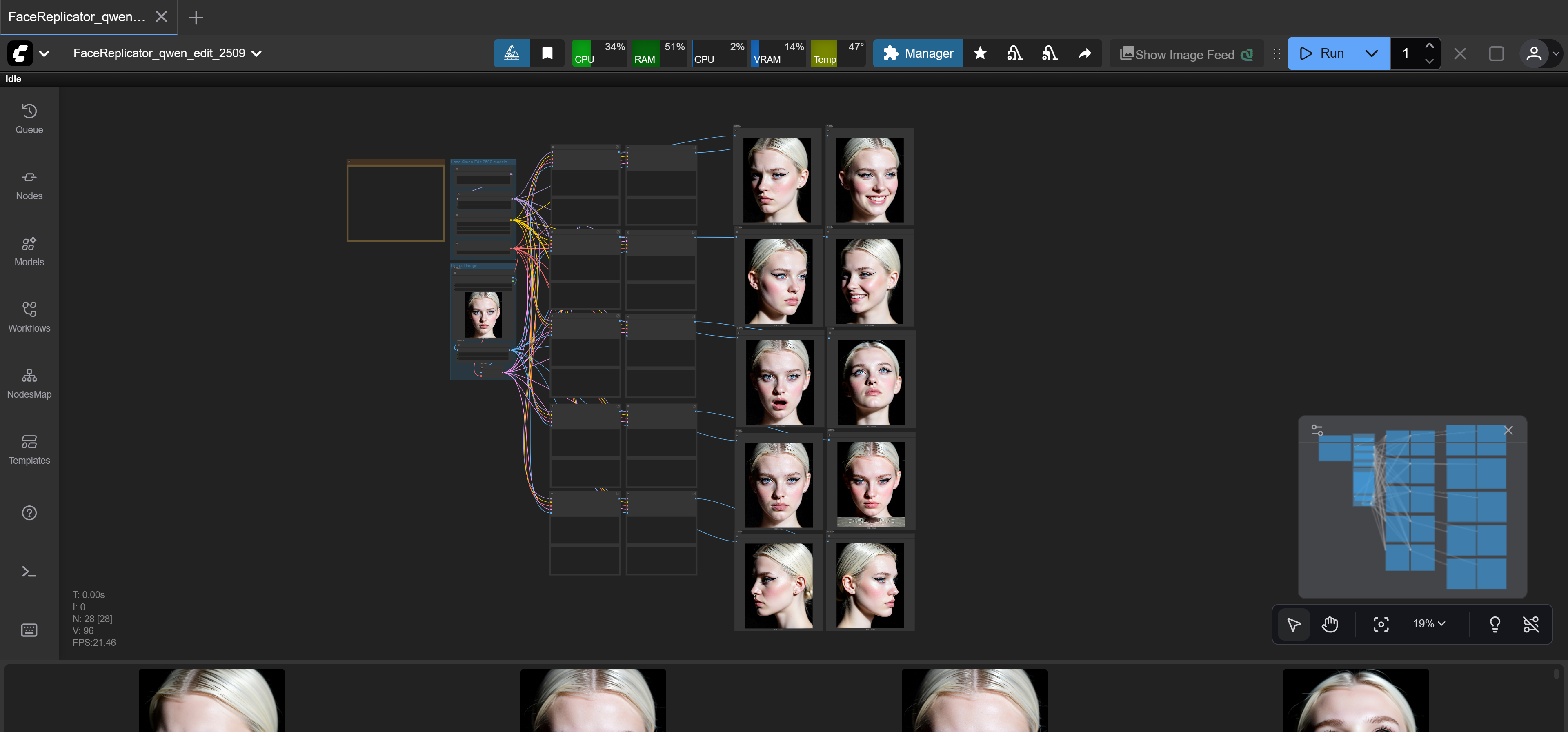
Task: Open the FaceReplicator_qwen_edit_2509 workflow dropdown
Action: (167, 53)
